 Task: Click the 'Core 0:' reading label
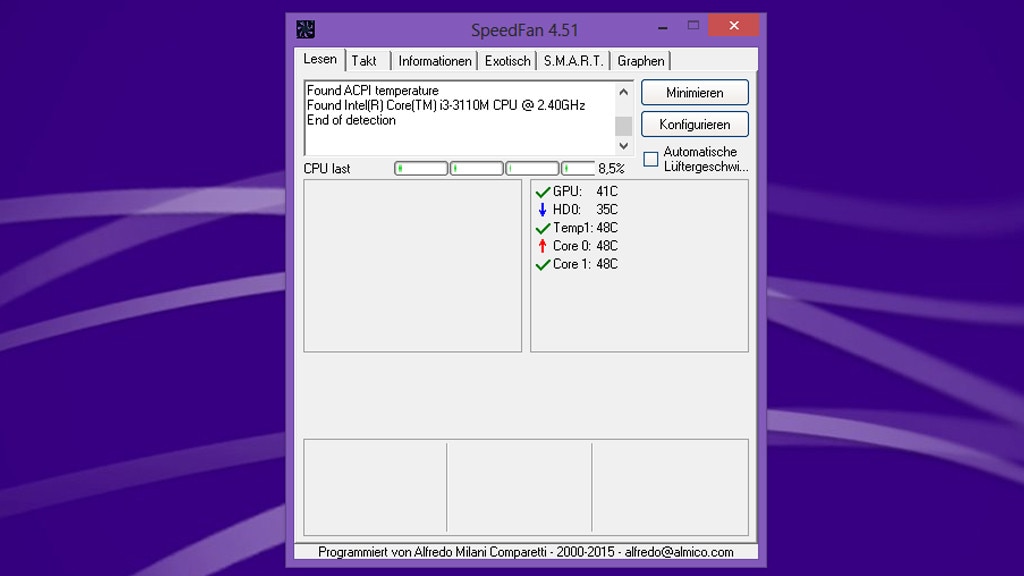[572, 246]
